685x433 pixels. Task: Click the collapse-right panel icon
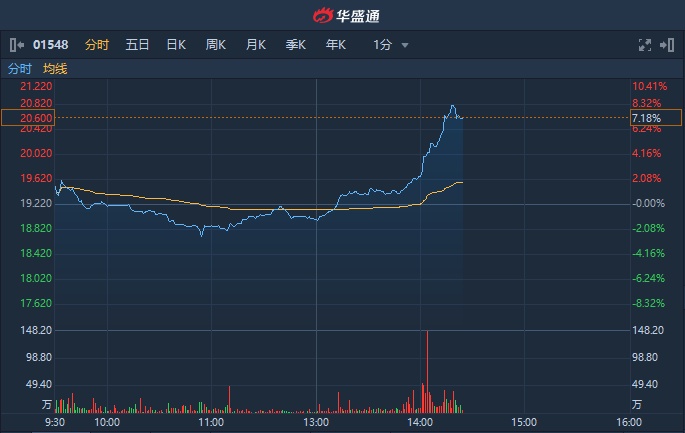pos(668,45)
